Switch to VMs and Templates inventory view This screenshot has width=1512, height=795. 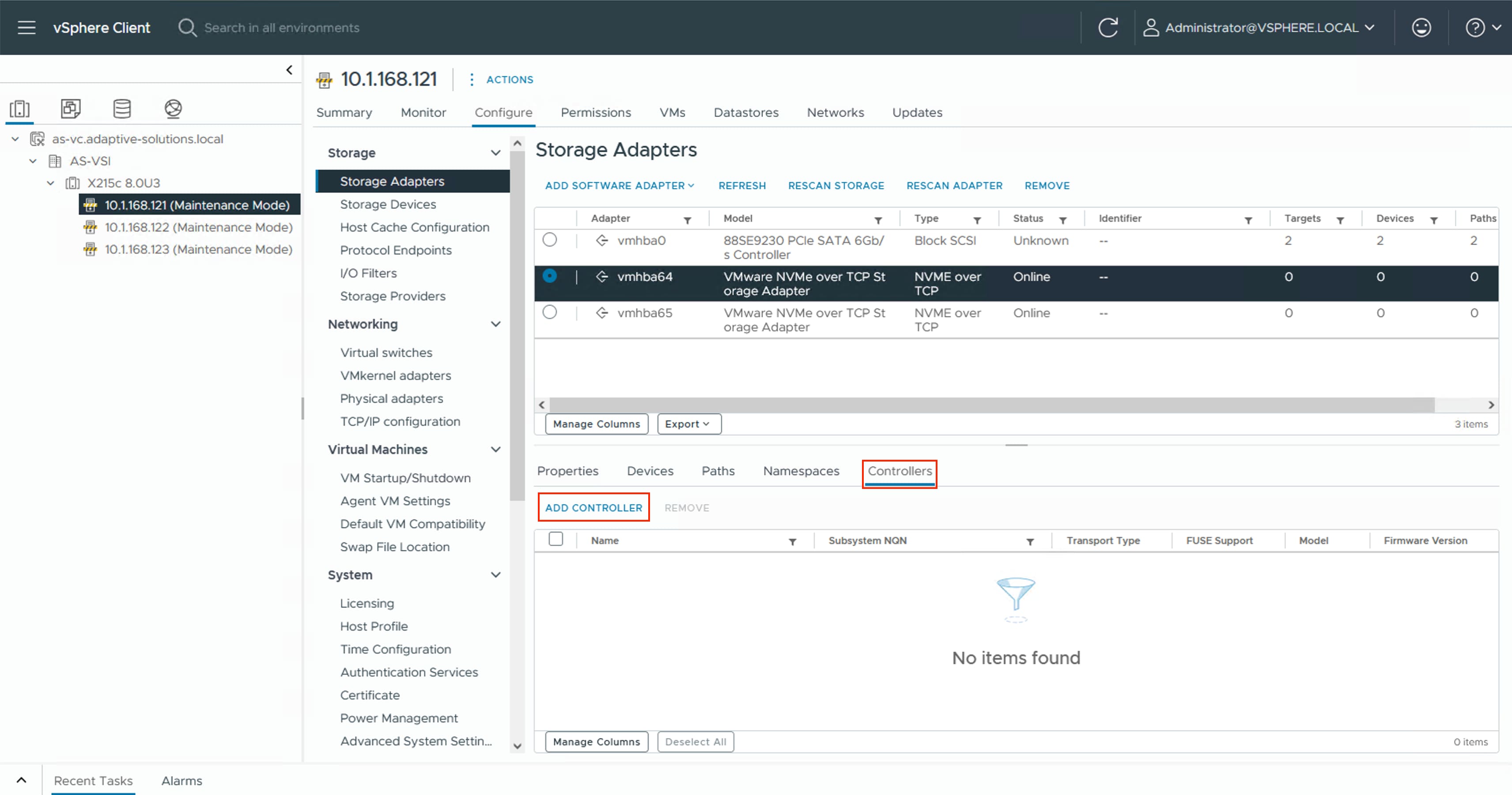(x=71, y=109)
